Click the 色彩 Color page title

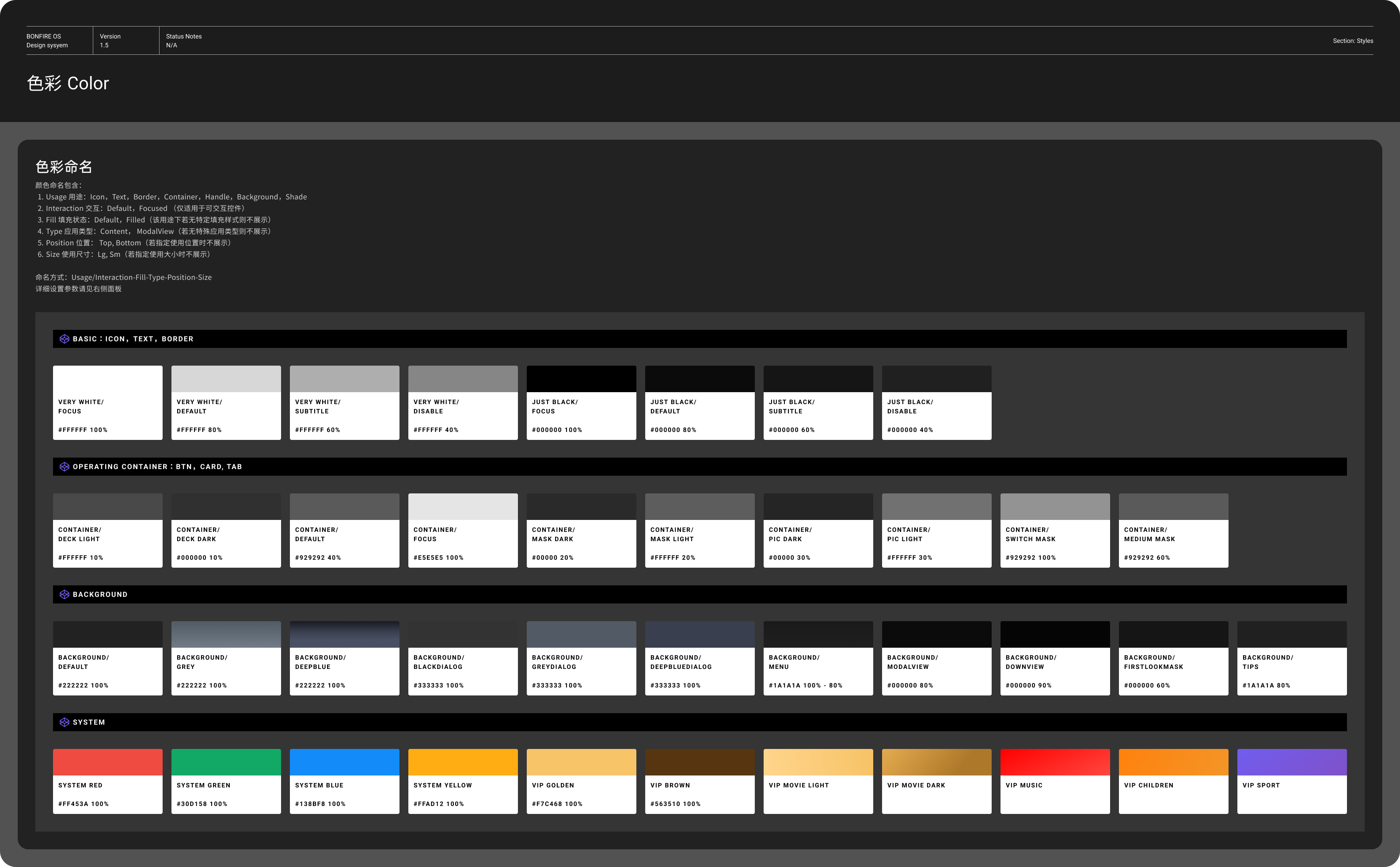pyautogui.click(x=68, y=84)
